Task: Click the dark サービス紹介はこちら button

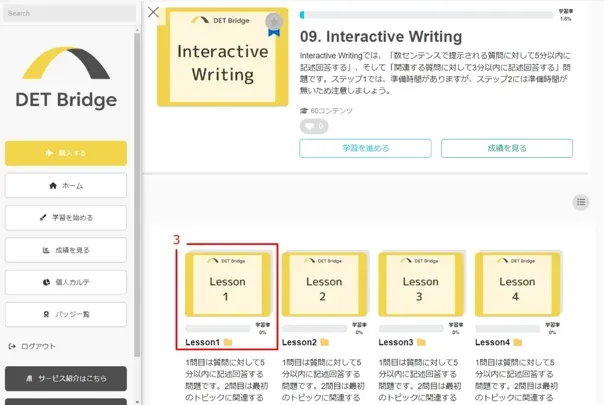Action: [66, 378]
